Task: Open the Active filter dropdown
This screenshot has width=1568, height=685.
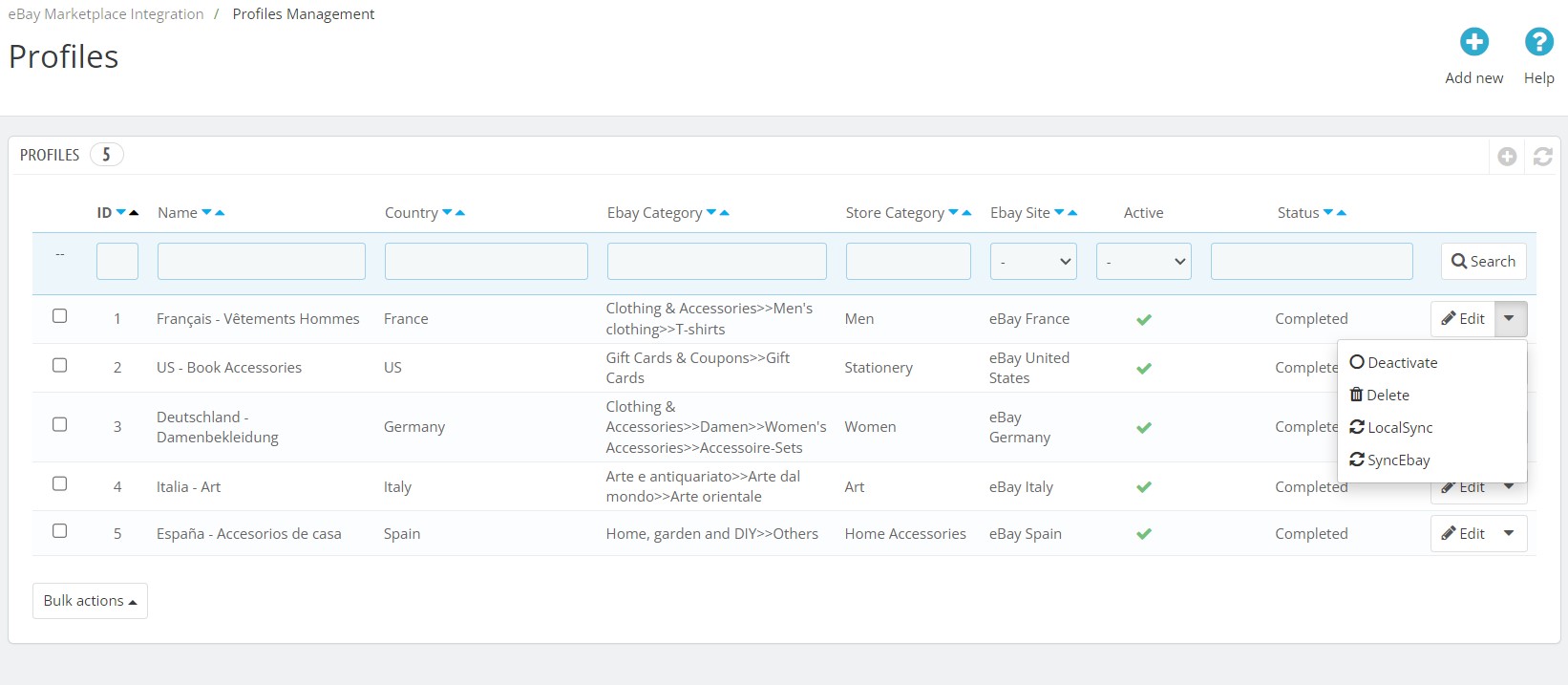Action: coord(1143,262)
